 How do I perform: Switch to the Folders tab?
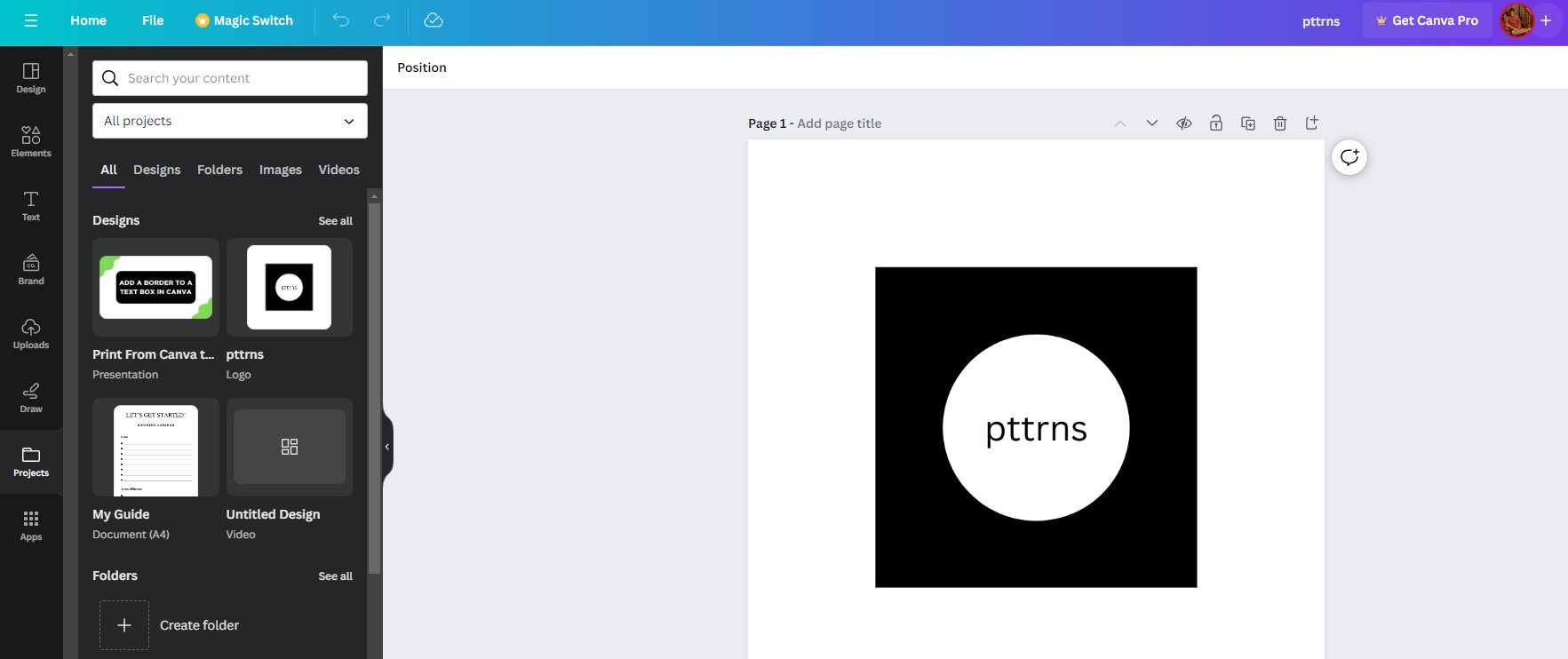[219, 170]
